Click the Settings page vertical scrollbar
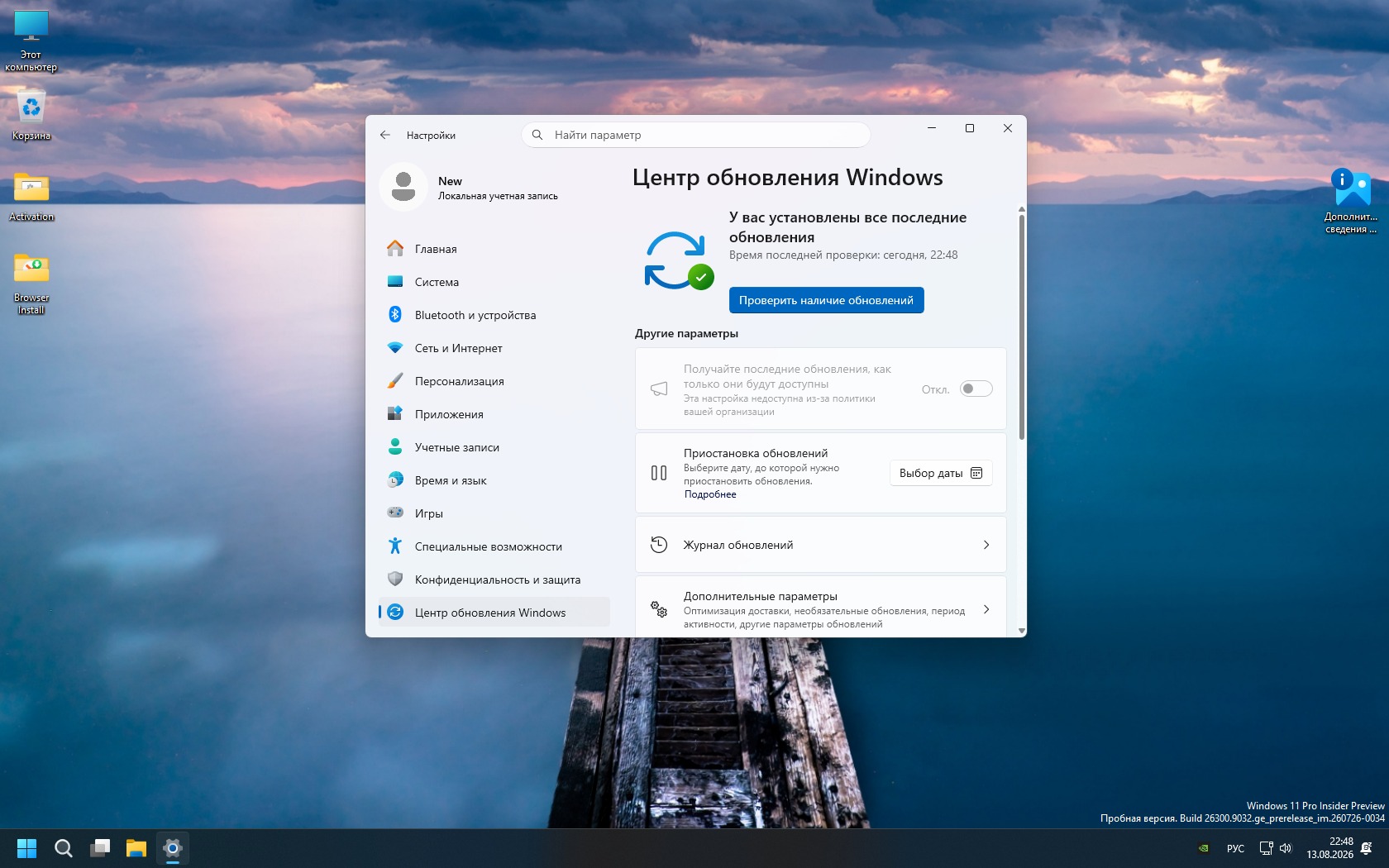 (x=1022, y=327)
